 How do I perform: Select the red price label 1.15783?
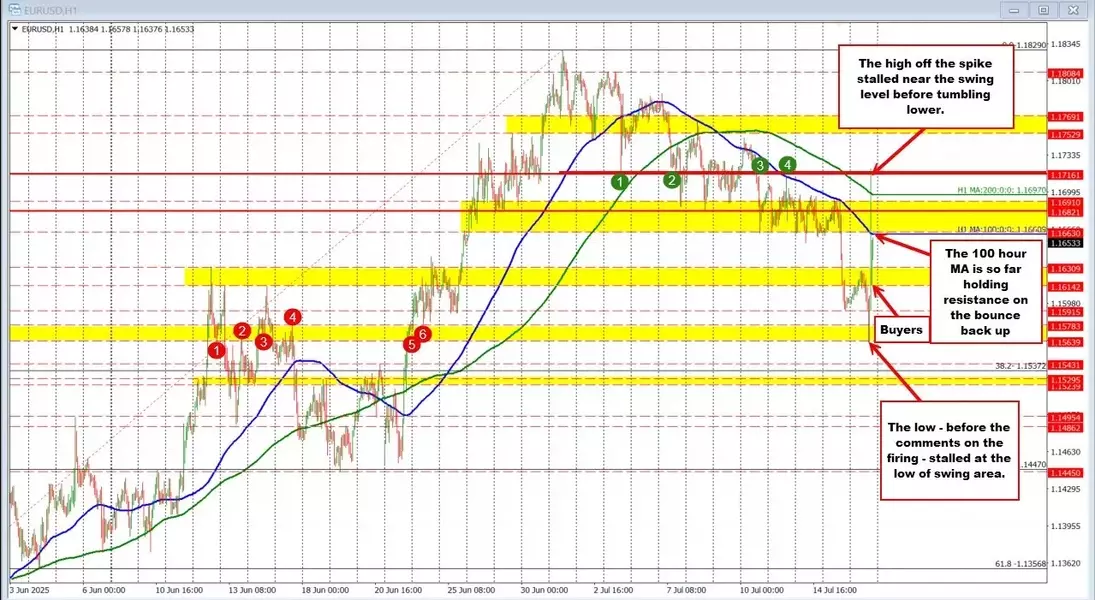pos(1065,326)
